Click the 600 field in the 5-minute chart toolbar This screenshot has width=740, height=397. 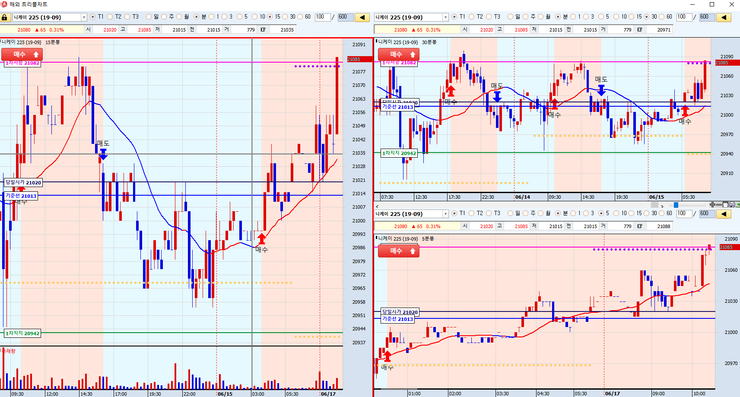click(706, 214)
